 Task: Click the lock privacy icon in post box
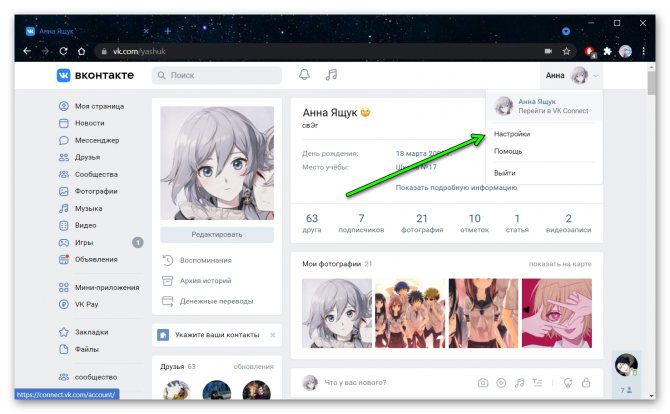point(586,382)
